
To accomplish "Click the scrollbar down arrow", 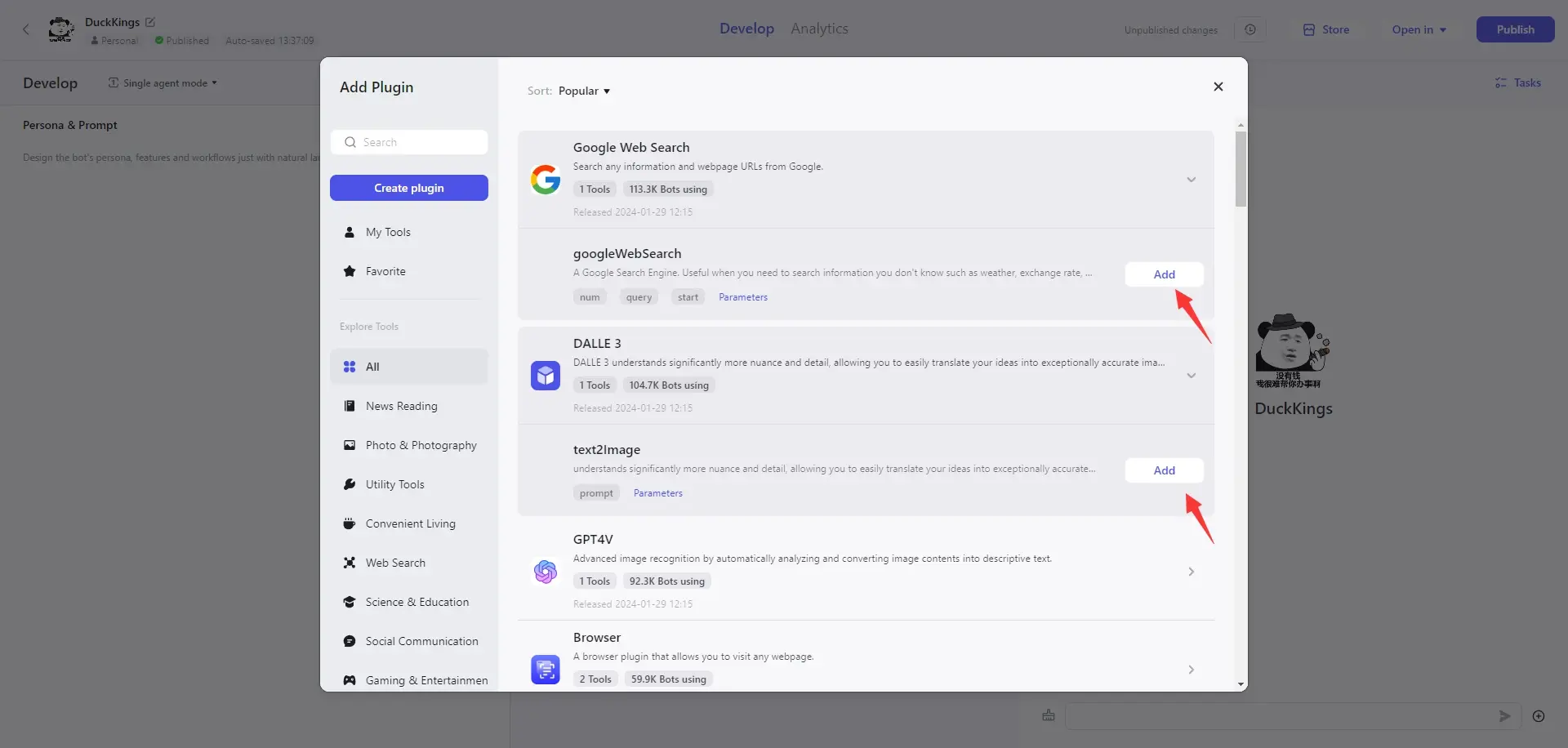I will pyautogui.click(x=1241, y=685).
